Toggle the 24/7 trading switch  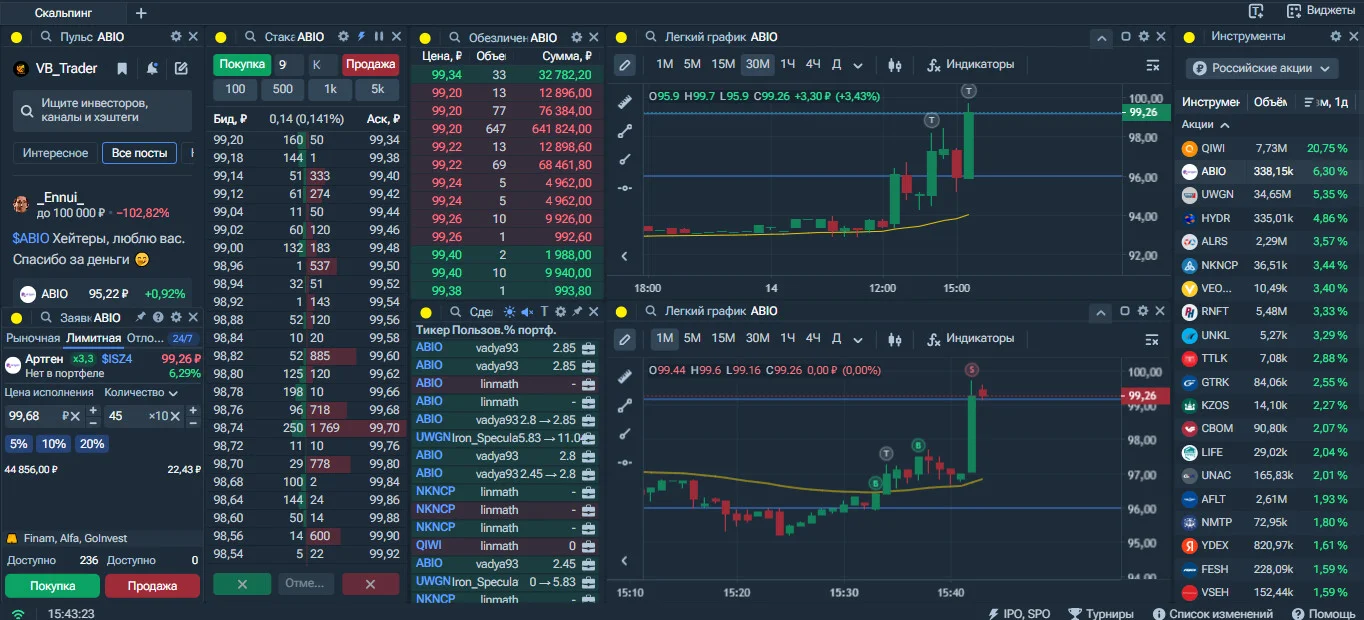pos(183,339)
